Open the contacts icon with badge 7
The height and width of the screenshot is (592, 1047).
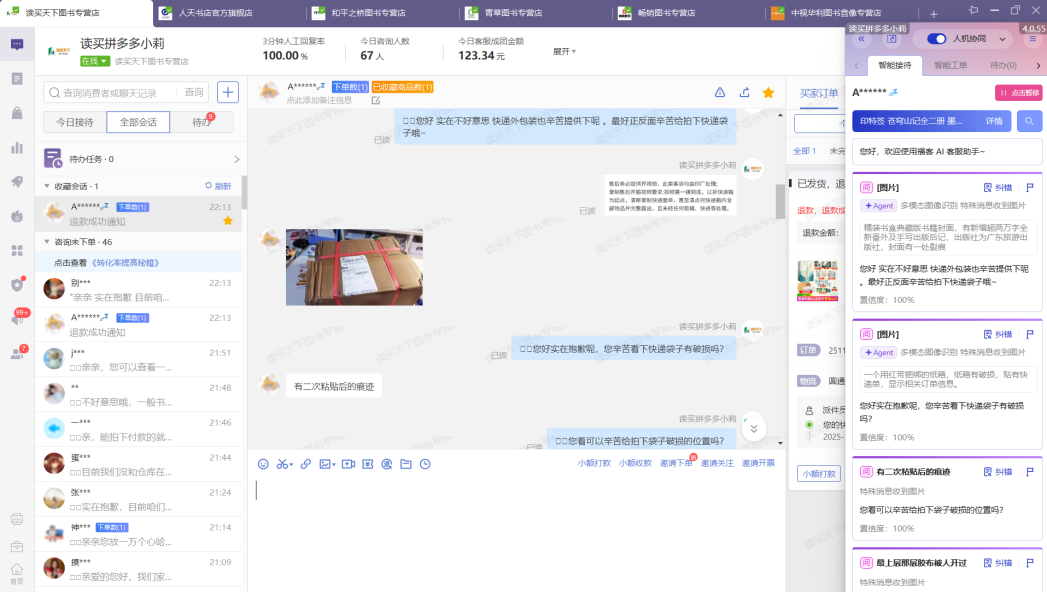tap(17, 353)
